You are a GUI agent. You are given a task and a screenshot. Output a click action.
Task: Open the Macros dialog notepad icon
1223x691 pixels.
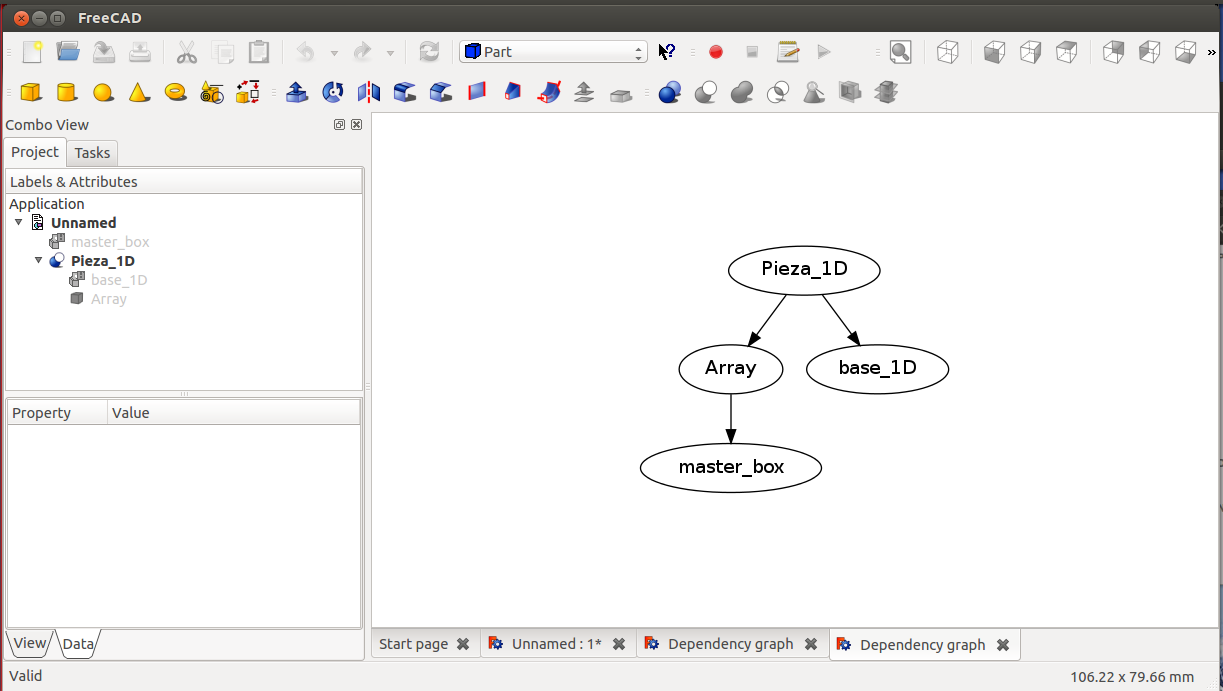tap(788, 52)
